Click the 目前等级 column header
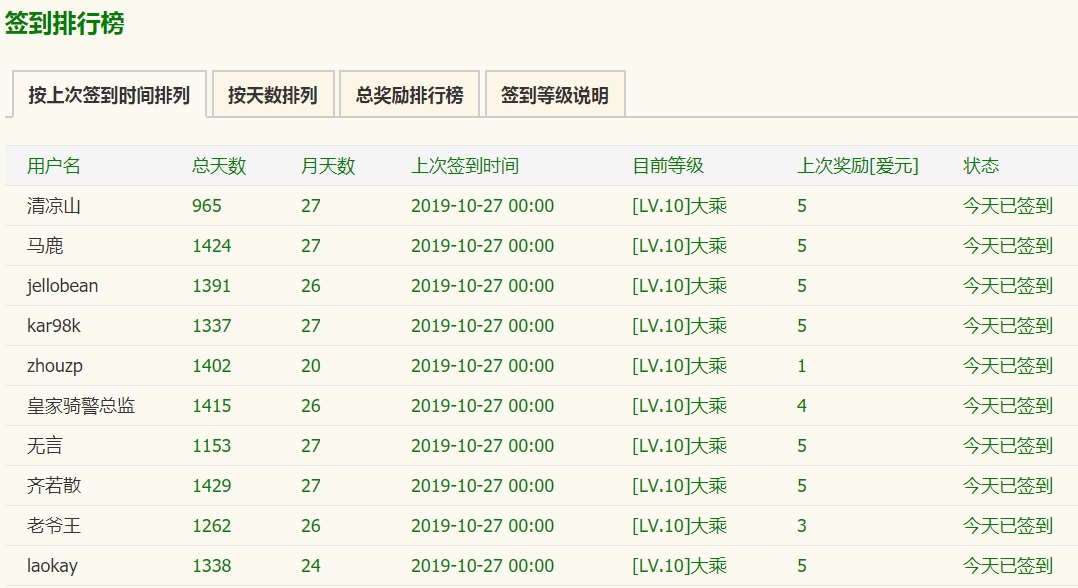 point(668,166)
